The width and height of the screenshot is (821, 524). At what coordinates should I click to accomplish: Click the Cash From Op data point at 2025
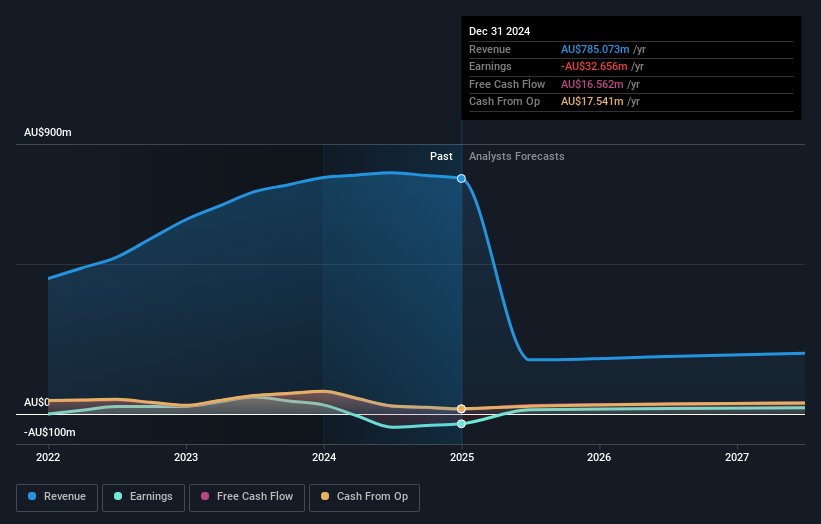click(x=461, y=408)
